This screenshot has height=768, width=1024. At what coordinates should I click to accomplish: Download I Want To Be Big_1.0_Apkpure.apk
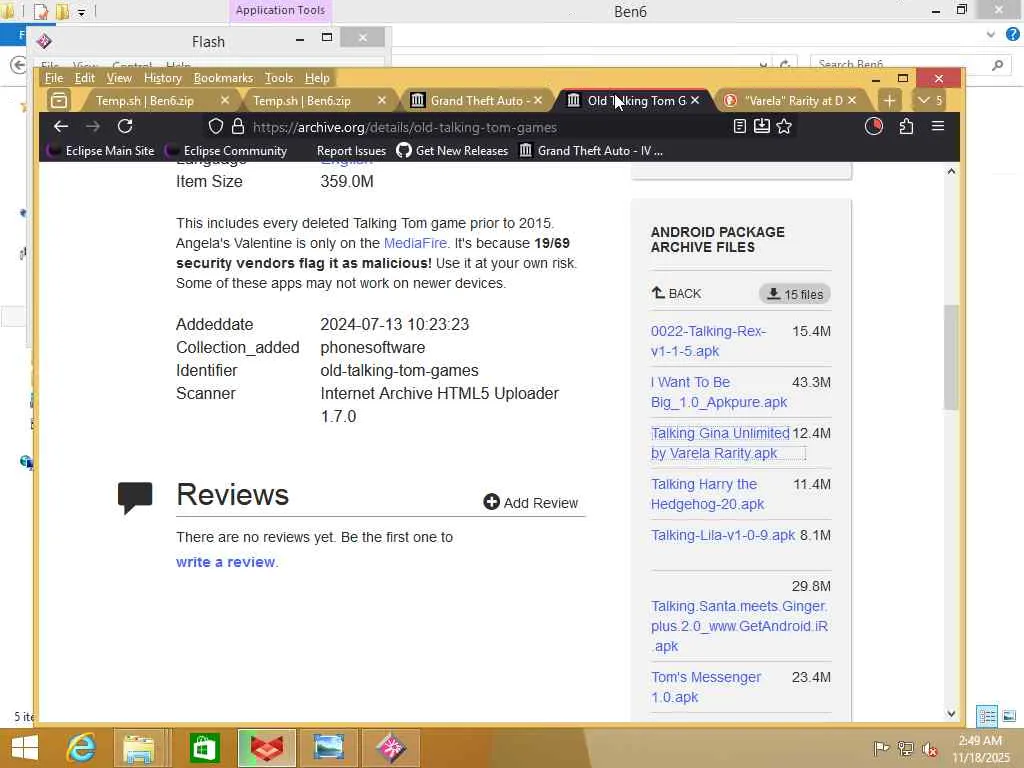tap(718, 392)
